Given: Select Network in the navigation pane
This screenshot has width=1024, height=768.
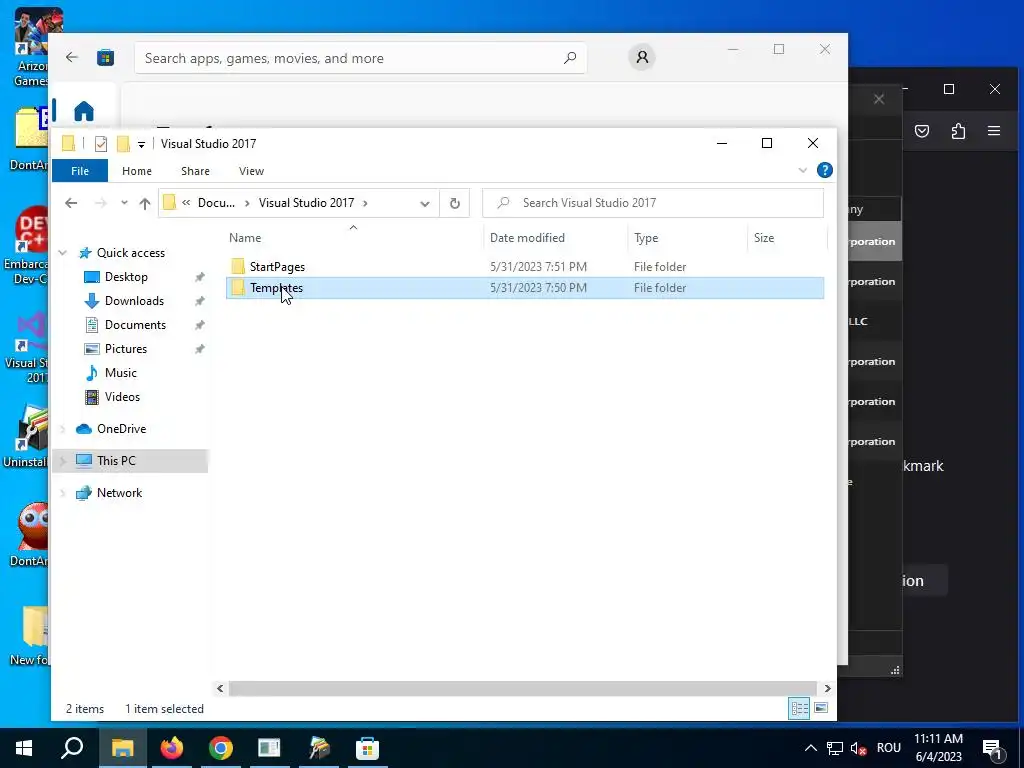Looking at the screenshot, I should [x=119, y=493].
